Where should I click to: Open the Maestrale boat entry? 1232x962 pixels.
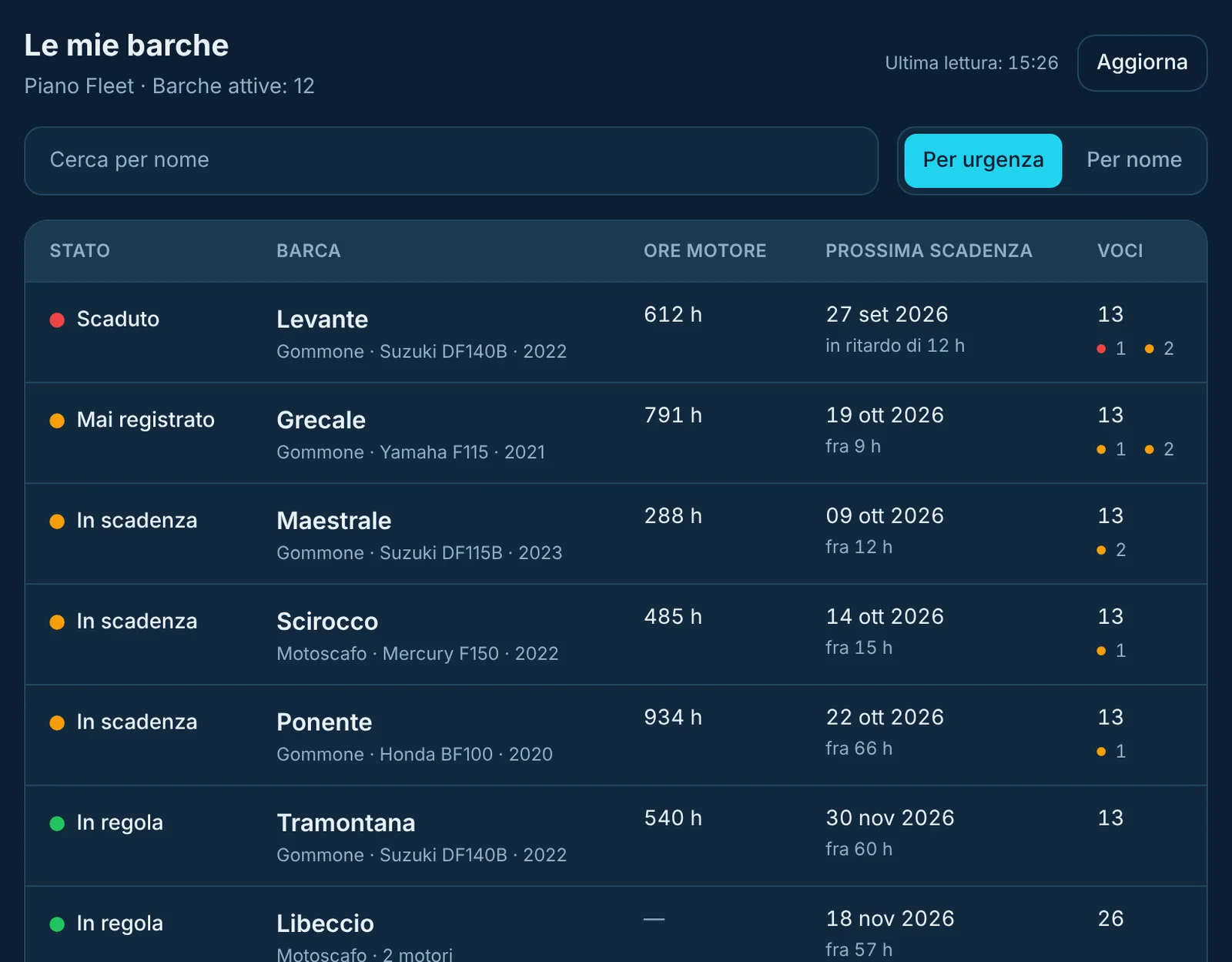pos(615,534)
